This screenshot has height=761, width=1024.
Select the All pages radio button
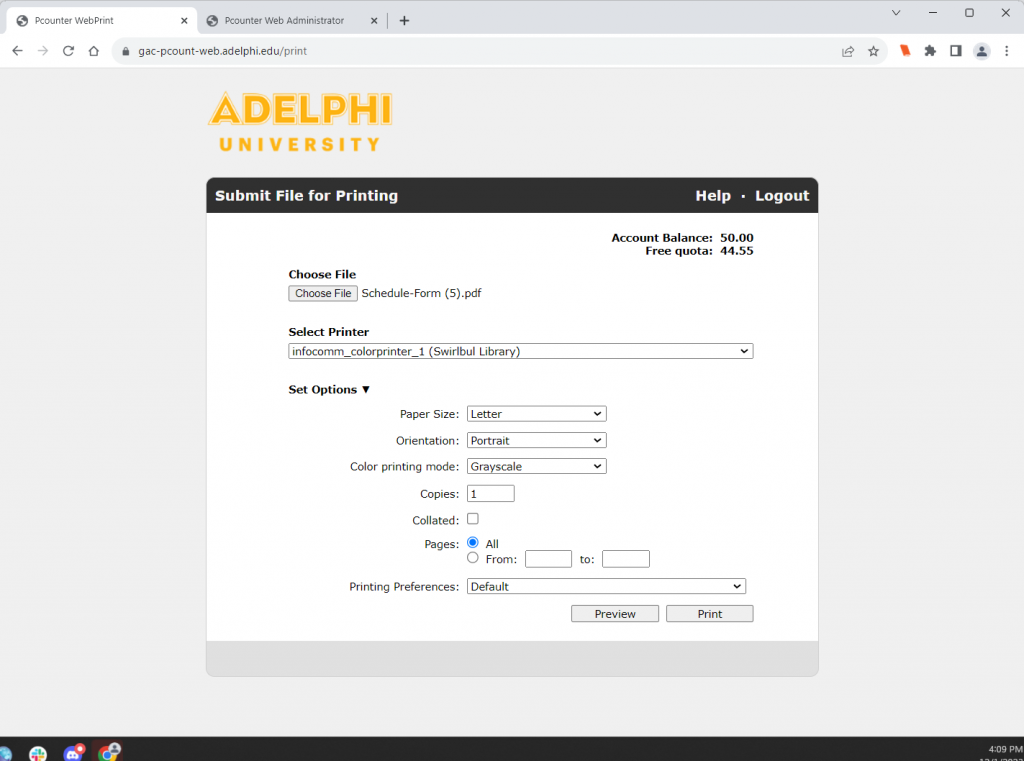coord(473,543)
